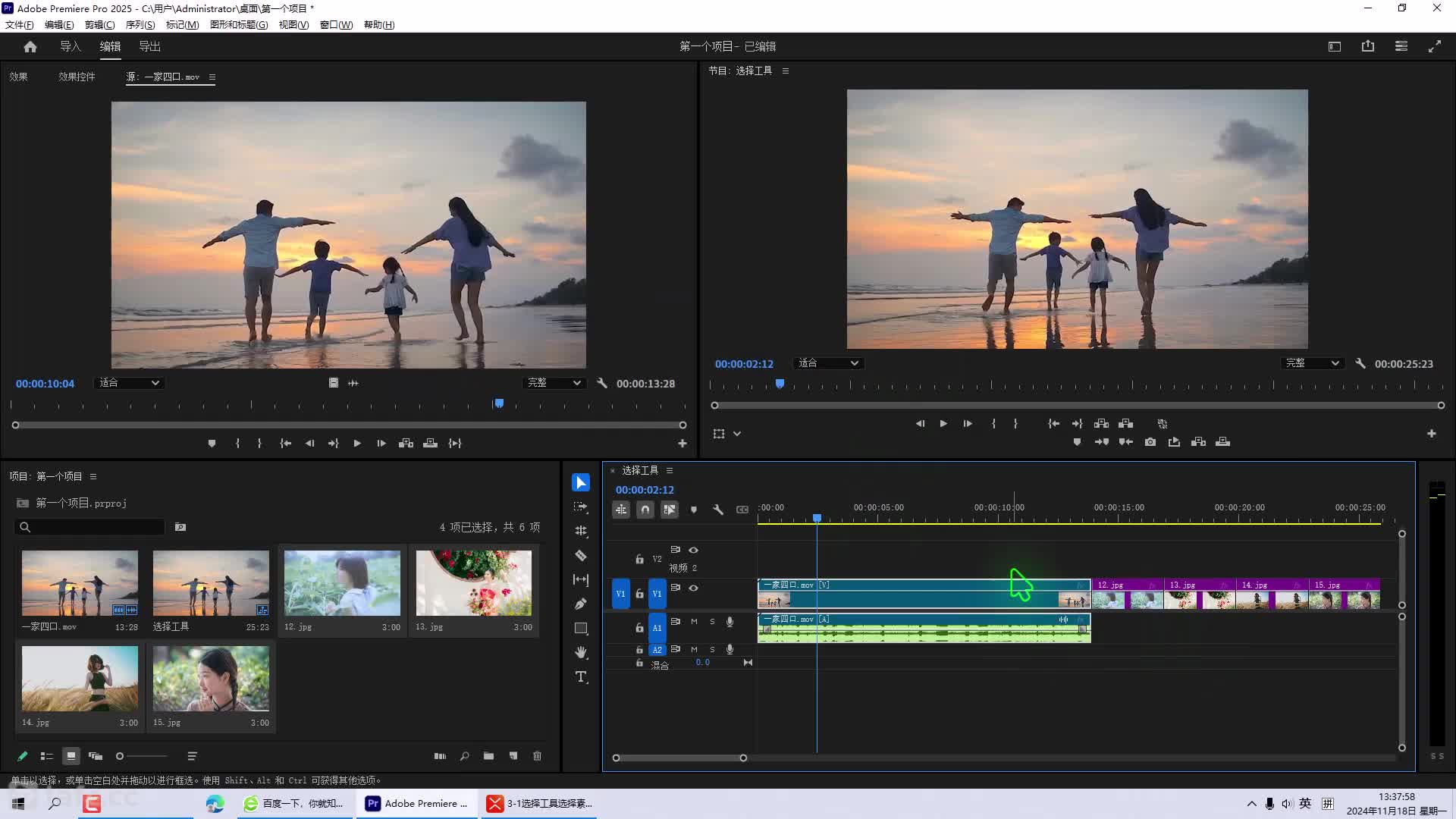Image resolution: width=1456 pixels, height=819 pixels.
Task: Select the Ripple Edit tool
Action: click(581, 531)
